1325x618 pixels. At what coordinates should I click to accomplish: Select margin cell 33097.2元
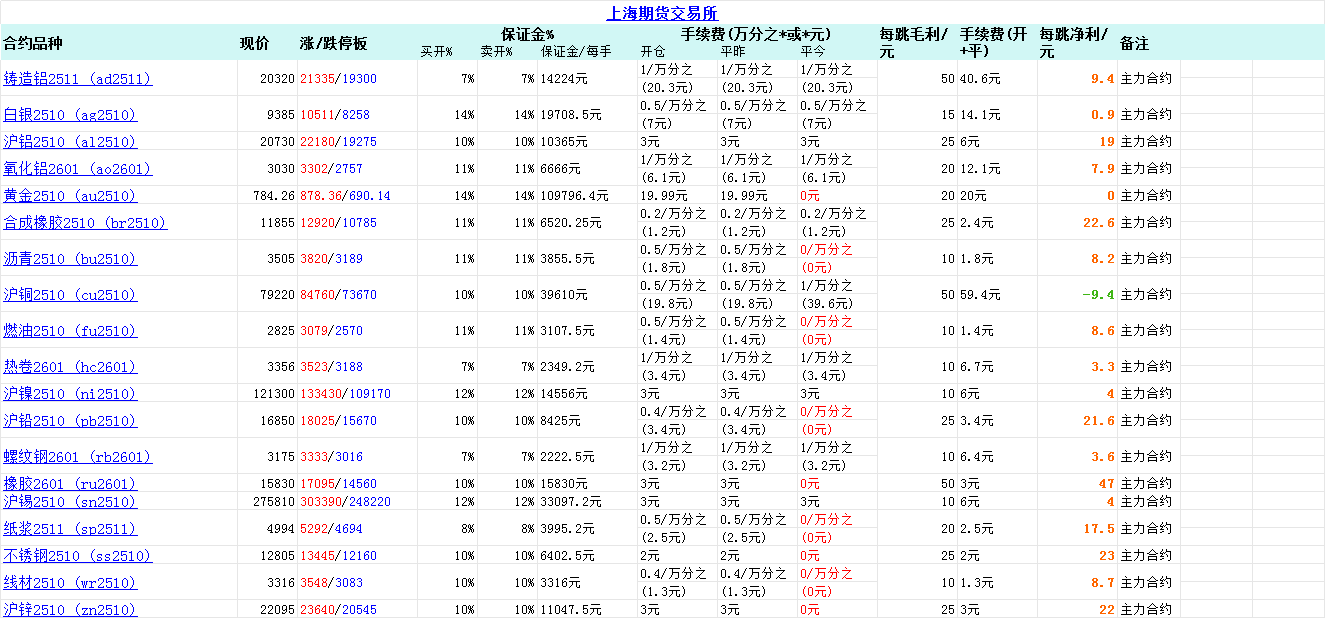[x=571, y=502]
